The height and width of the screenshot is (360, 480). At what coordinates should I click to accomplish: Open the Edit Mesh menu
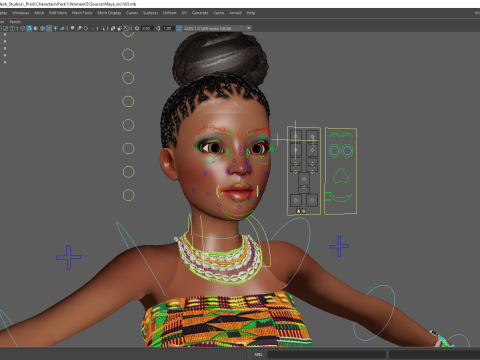(x=58, y=13)
